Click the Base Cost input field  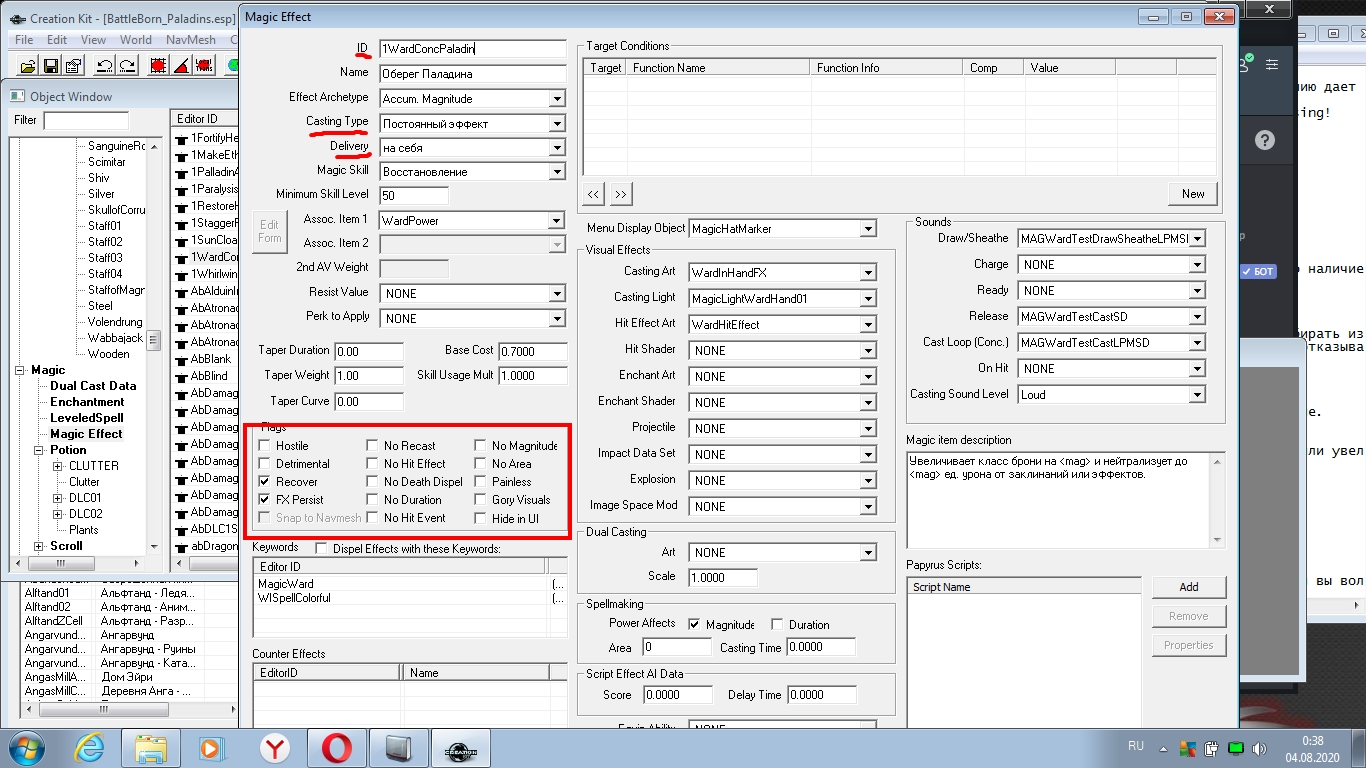coord(533,352)
